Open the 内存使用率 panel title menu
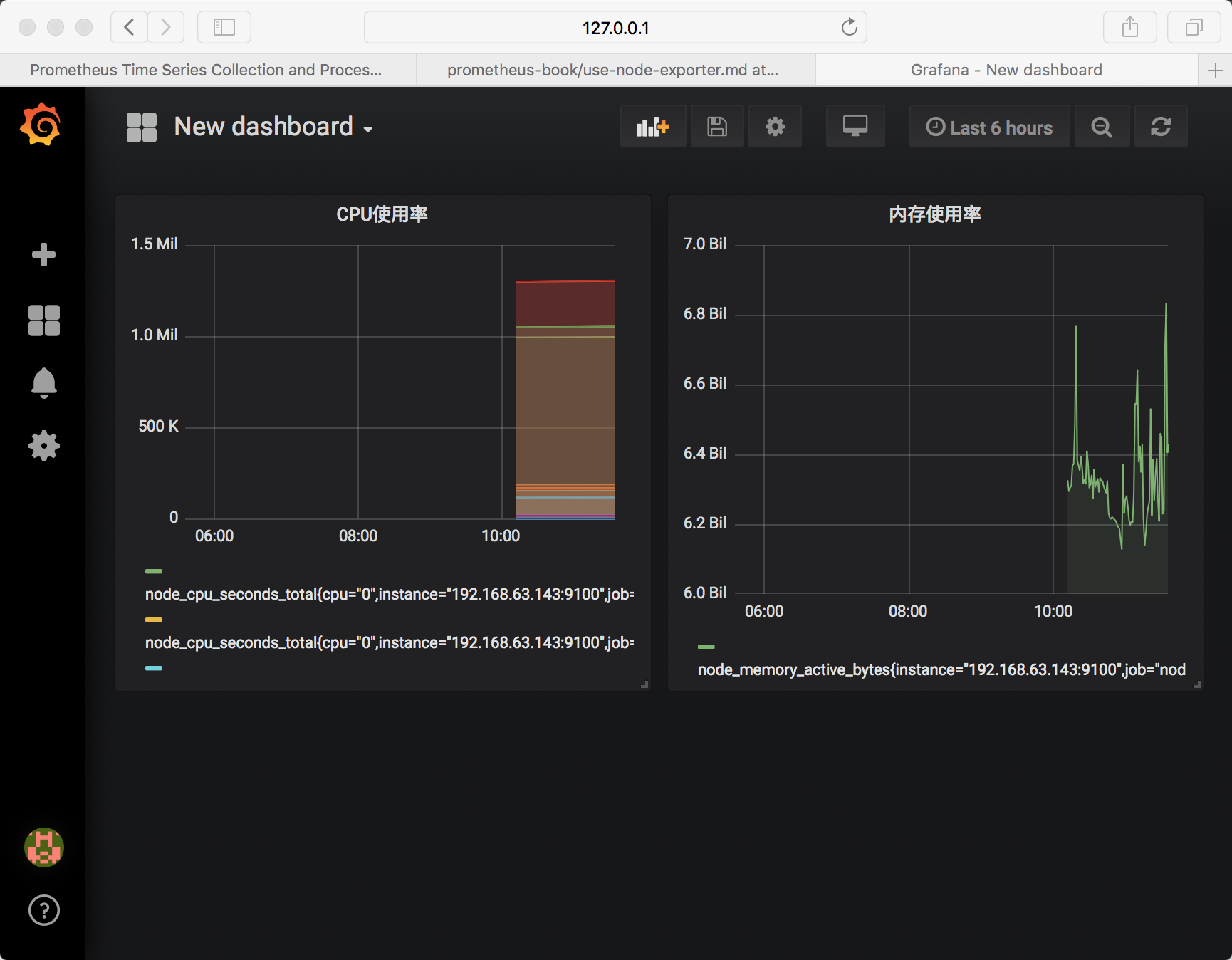 click(935, 214)
